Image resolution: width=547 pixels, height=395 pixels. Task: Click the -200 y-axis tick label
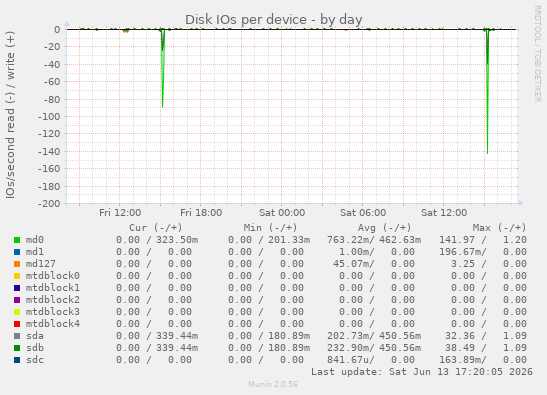(x=49, y=203)
